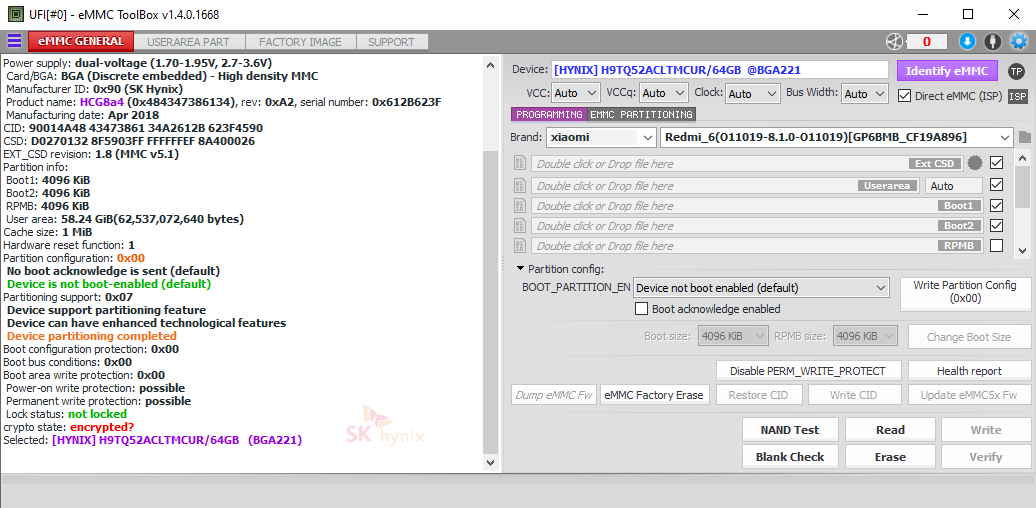The image size is (1036, 508).
Task: Click the file icon in Boot2 row
Action: 519,225
